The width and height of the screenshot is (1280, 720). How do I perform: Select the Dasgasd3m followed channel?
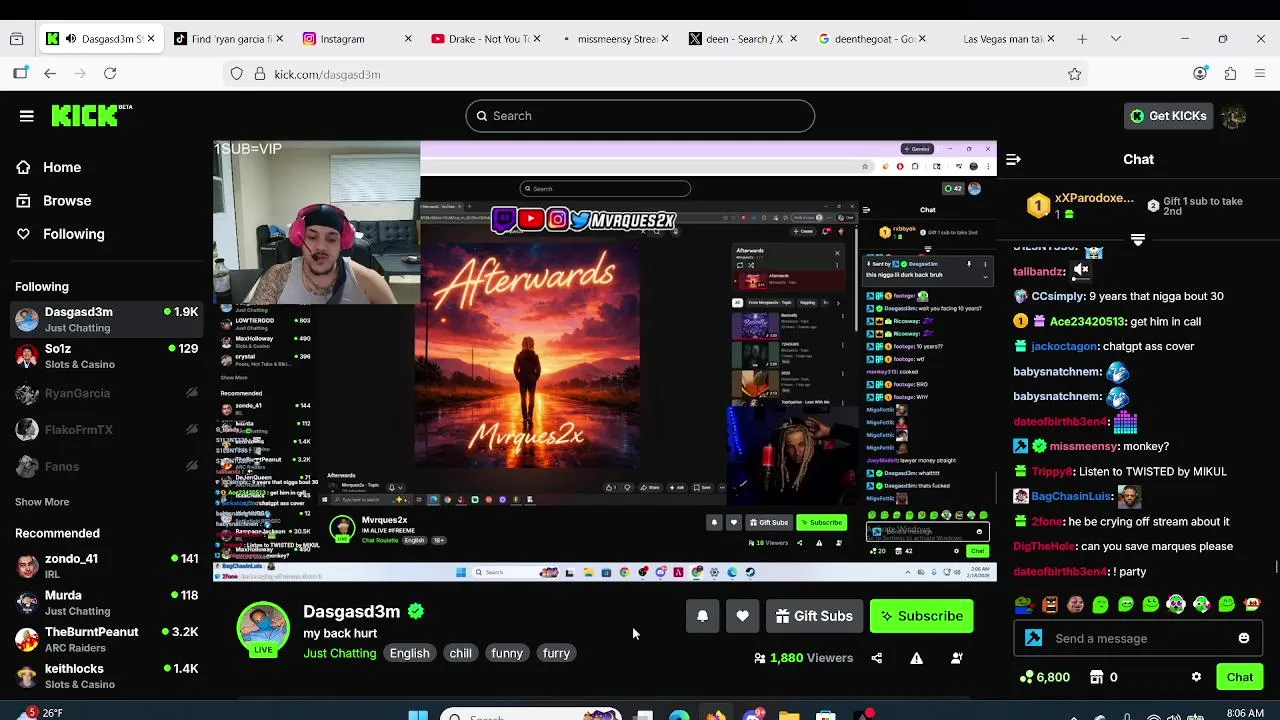107,319
